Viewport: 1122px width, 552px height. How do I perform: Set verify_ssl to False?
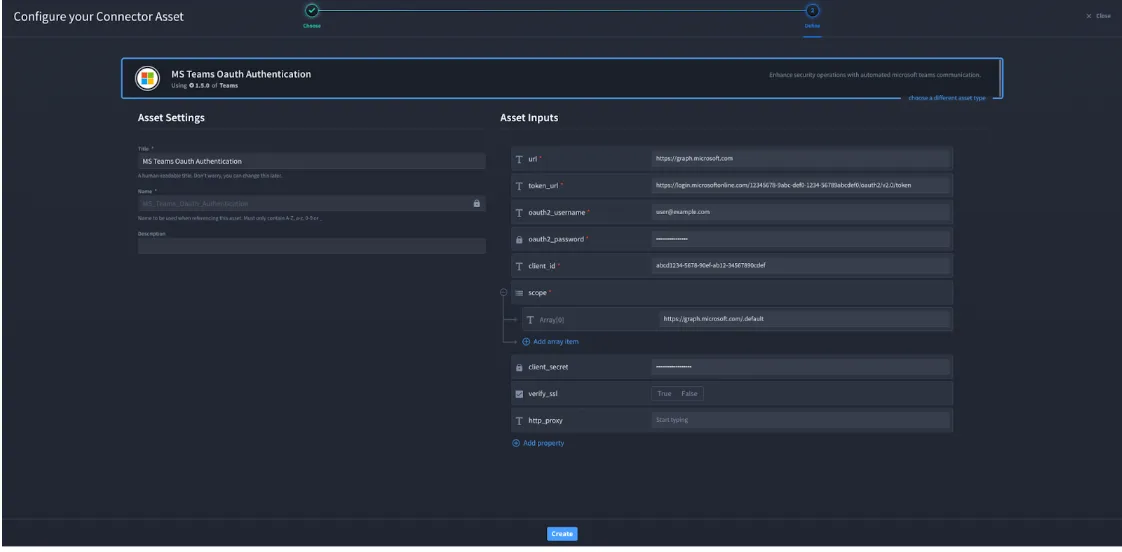689,394
